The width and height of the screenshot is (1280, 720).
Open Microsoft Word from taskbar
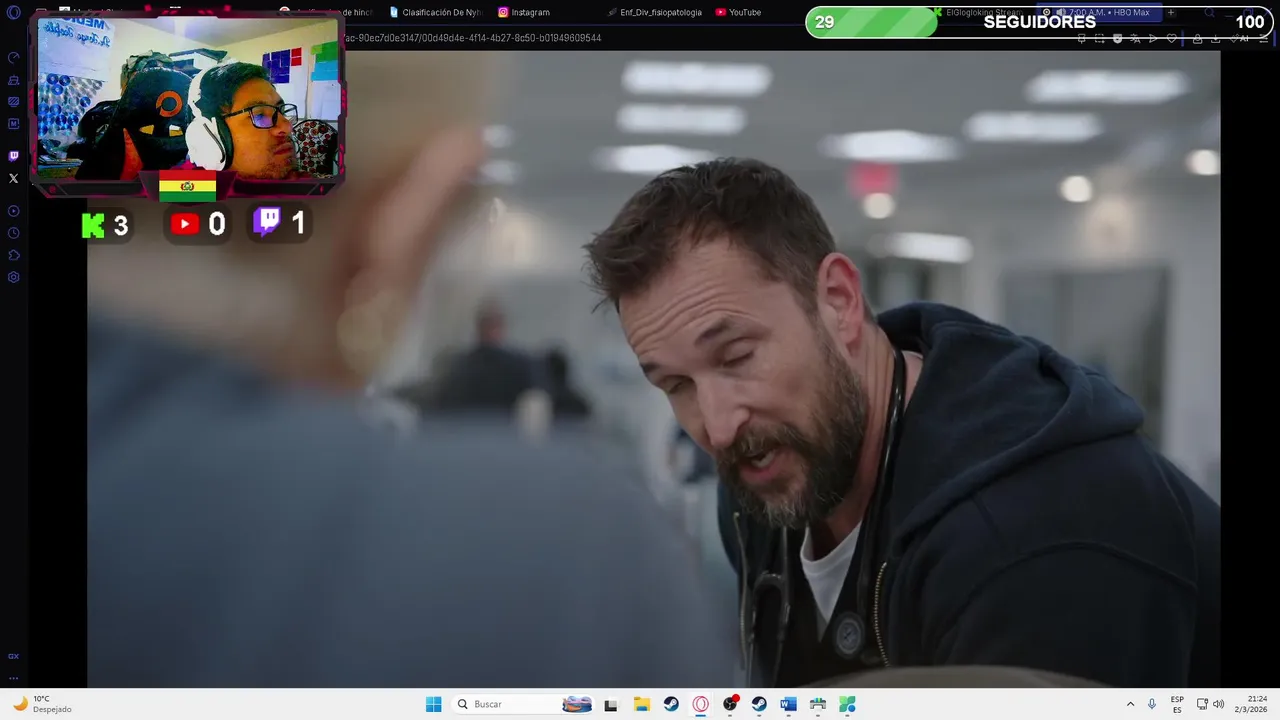click(x=788, y=704)
